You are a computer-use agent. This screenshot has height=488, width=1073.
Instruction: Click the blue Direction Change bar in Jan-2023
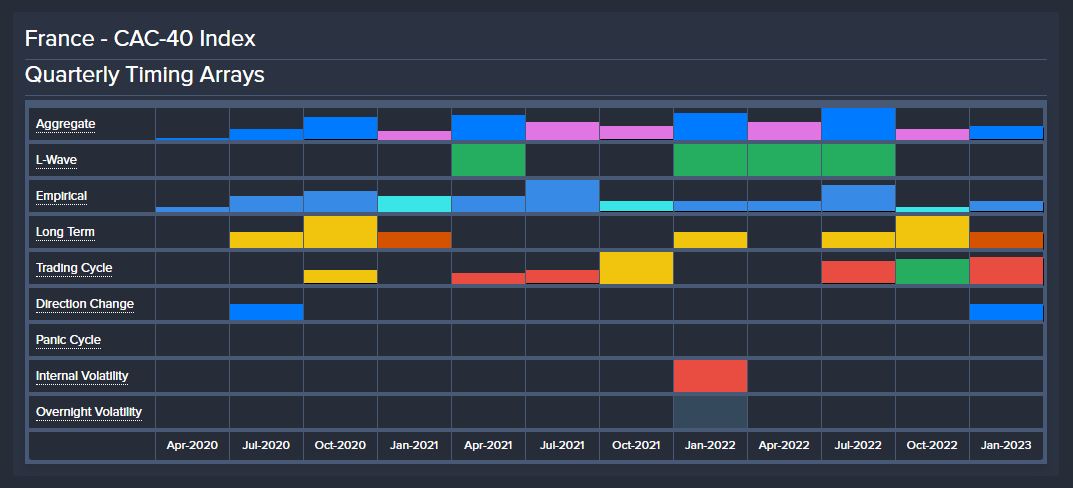(1006, 312)
